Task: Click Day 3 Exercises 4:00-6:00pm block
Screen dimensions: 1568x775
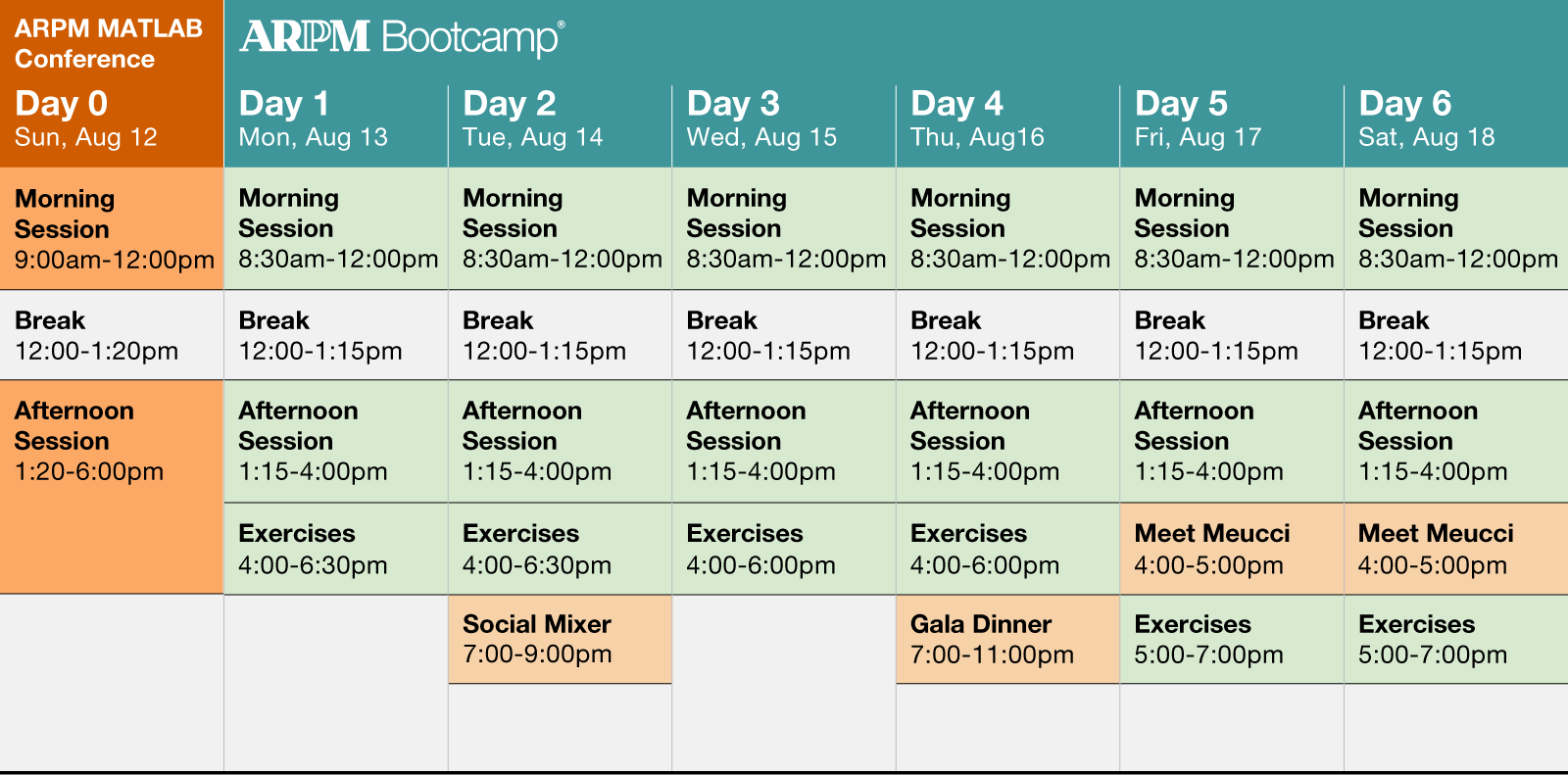Action: coord(784,549)
